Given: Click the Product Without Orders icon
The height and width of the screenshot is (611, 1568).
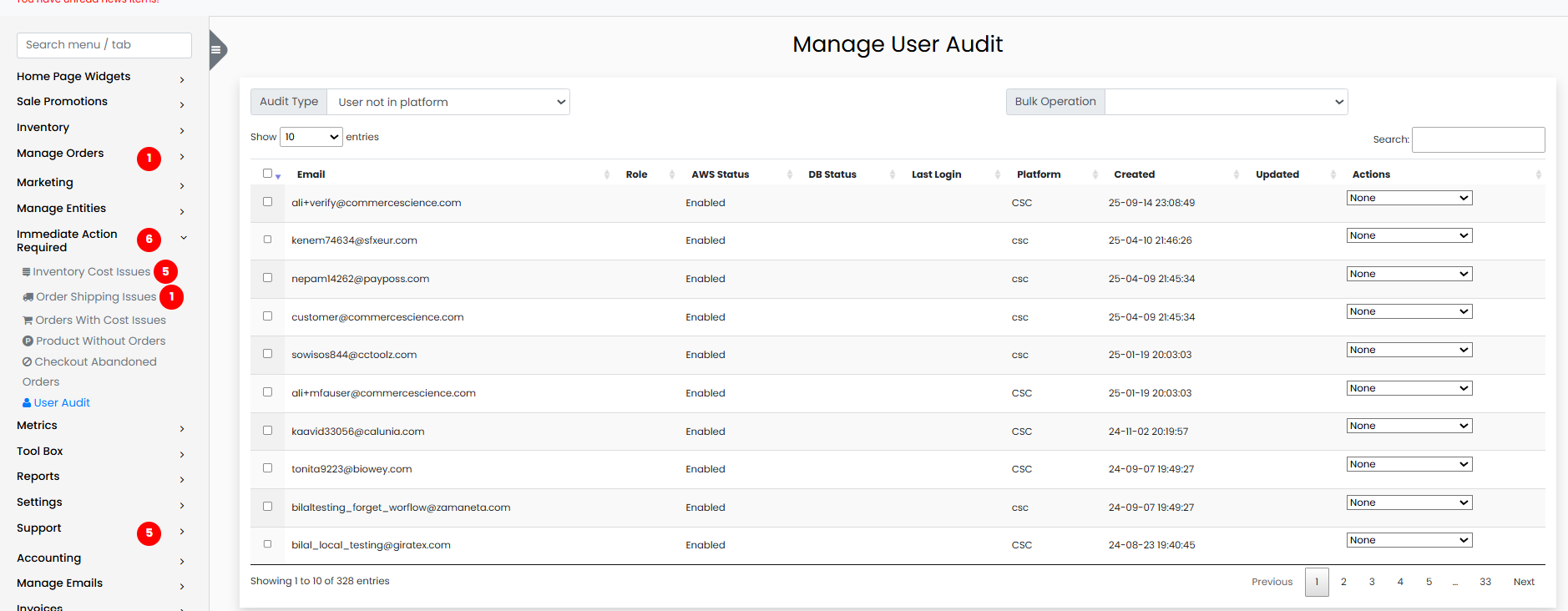Looking at the screenshot, I should pyautogui.click(x=28, y=341).
